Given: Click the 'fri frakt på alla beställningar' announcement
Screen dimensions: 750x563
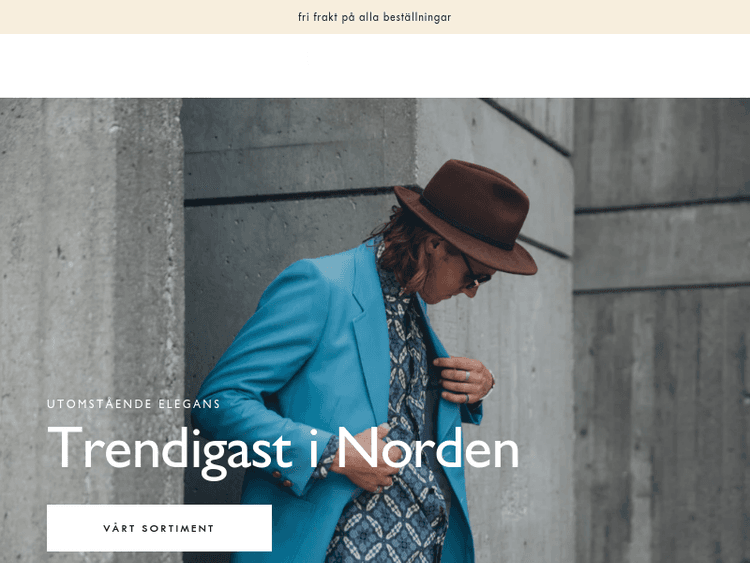Looking at the screenshot, I should tap(375, 17).
